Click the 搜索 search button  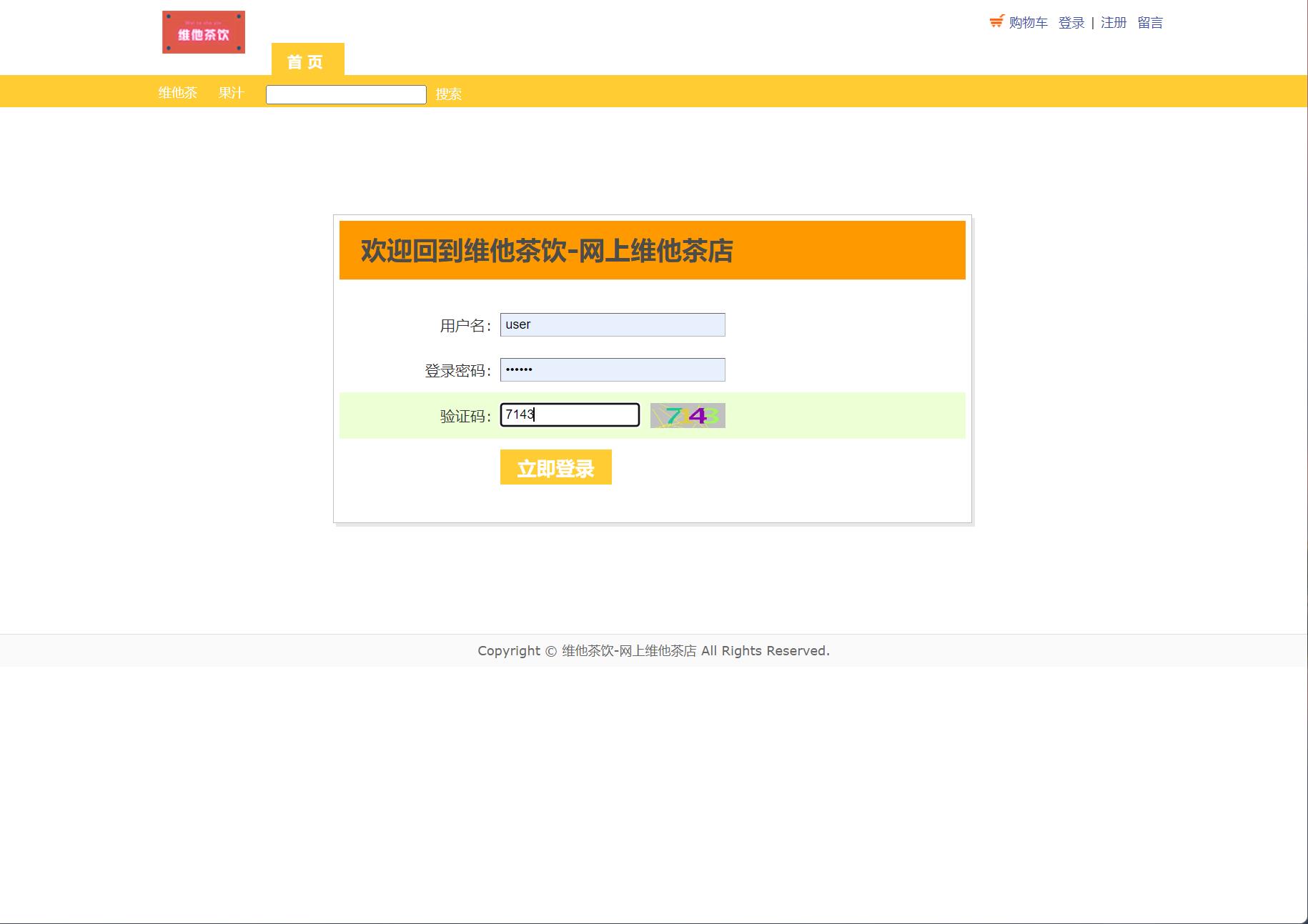[449, 94]
